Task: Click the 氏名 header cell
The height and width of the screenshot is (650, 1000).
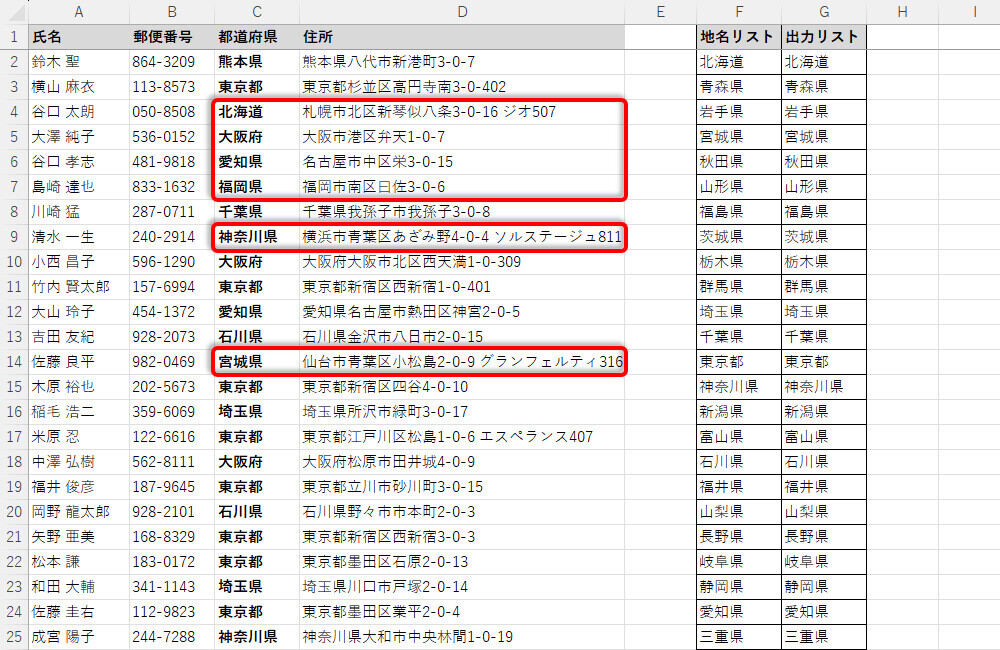Action: click(x=78, y=37)
